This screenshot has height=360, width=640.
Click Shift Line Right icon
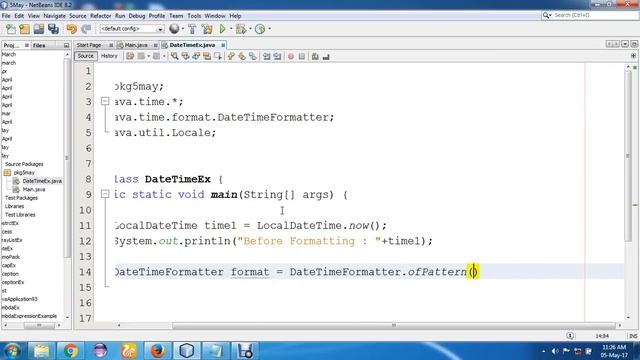tap(278, 56)
